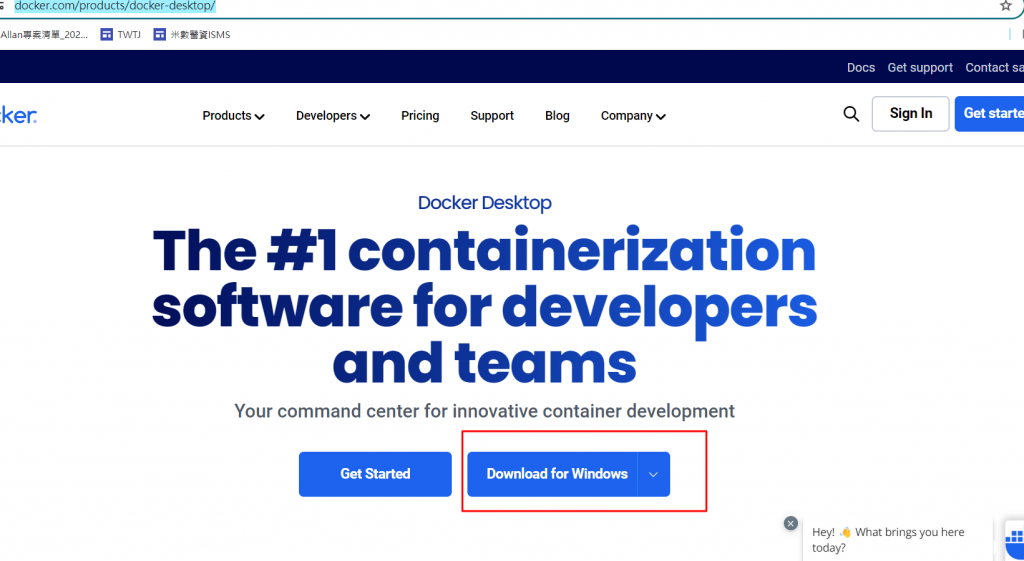Dismiss the chat popup with its X

tap(791, 523)
